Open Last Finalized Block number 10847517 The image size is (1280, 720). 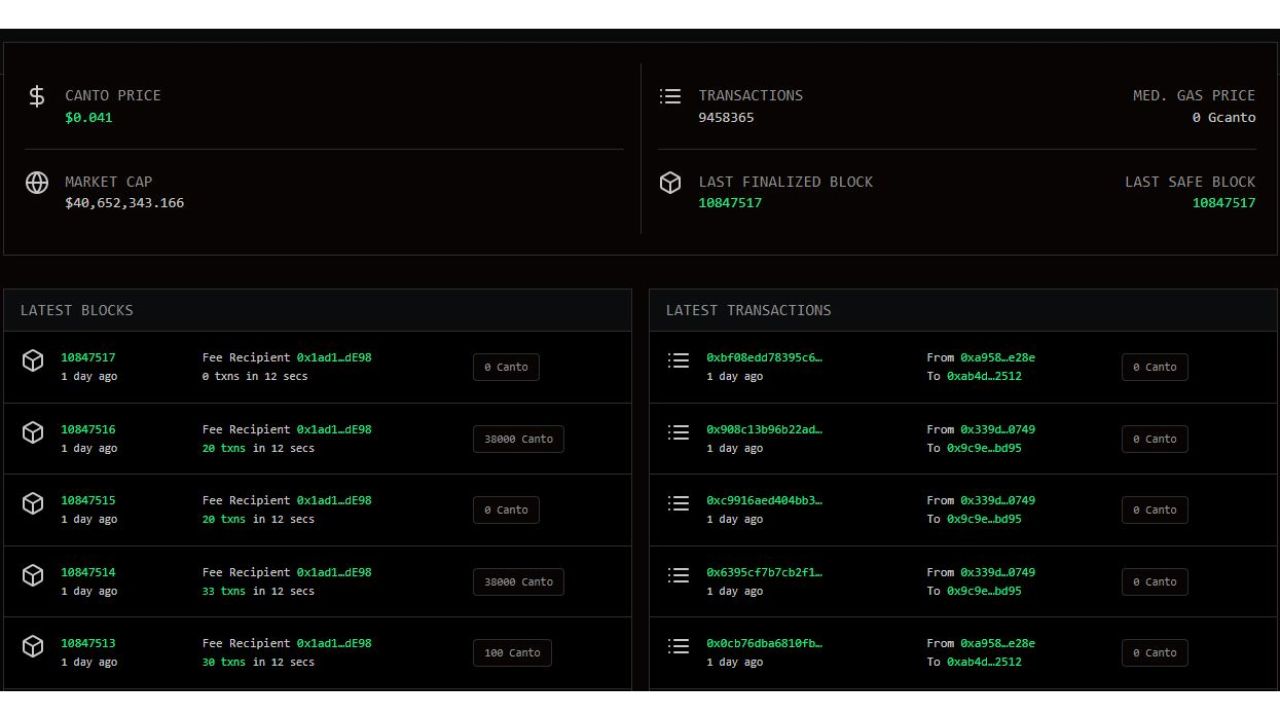pyautogui.click(x=730, y=203)
